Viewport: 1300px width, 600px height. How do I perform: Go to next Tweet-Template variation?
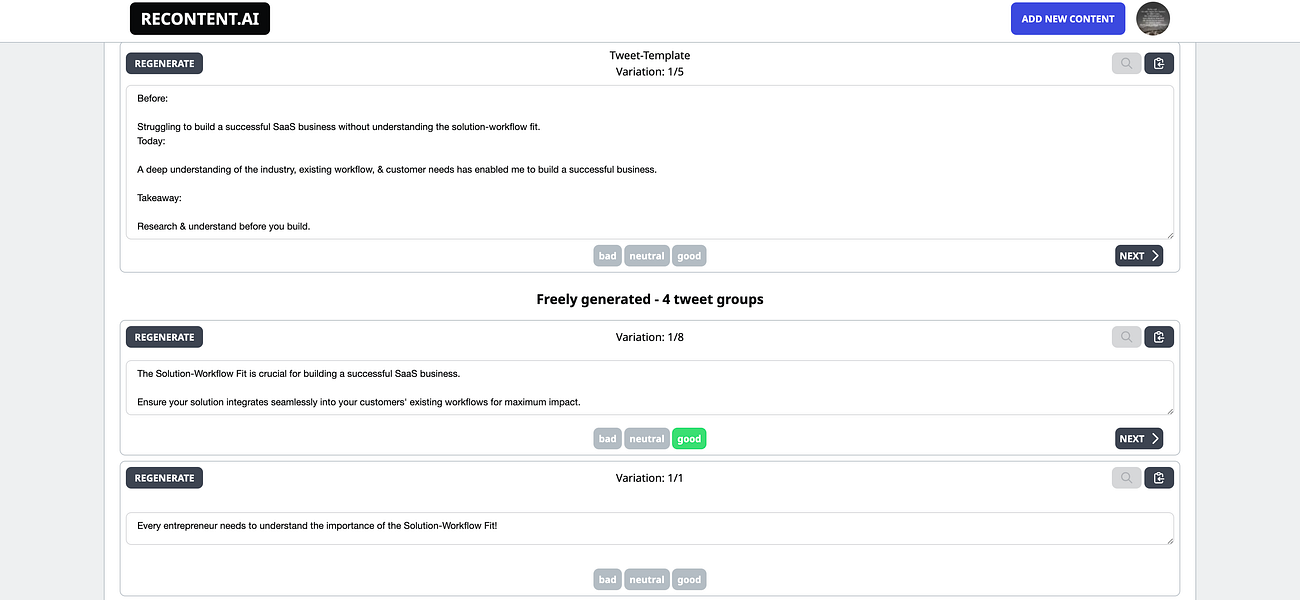coord(1139,256)
